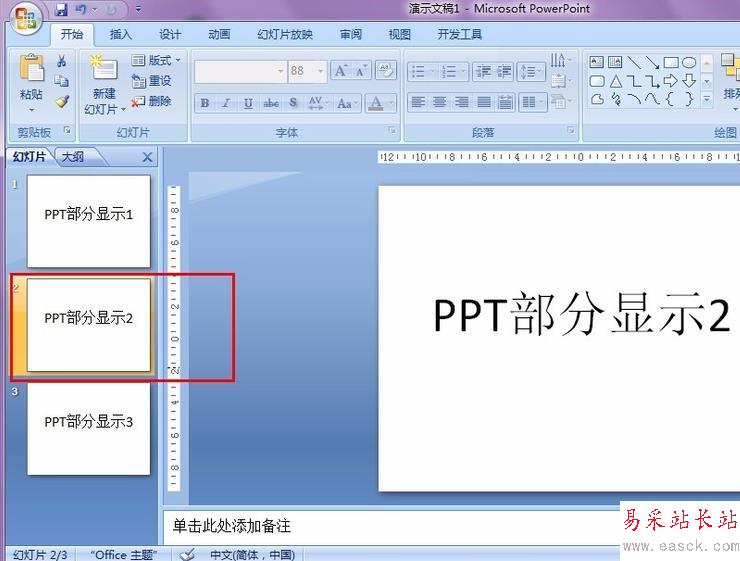
Task: Save the presentation from the quick access toolbar
Action: pyautogui.click(x=61, y=9)
